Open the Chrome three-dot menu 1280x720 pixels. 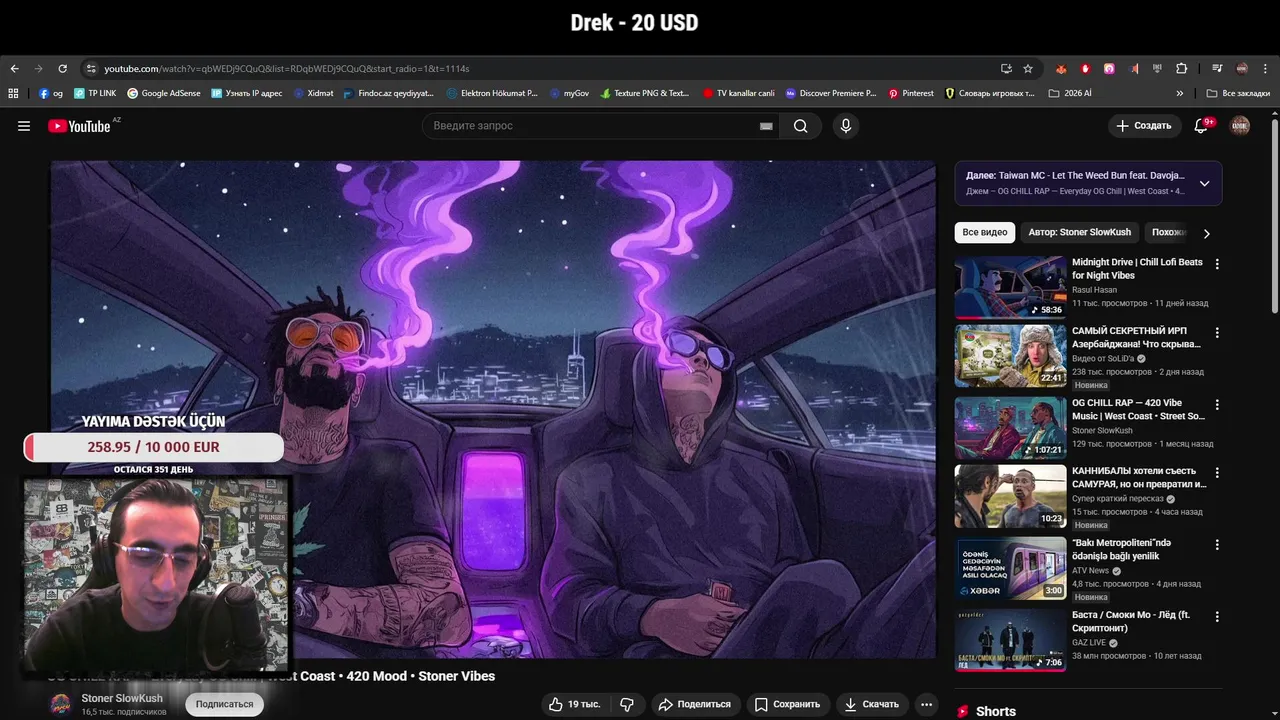pos(1266,68)
